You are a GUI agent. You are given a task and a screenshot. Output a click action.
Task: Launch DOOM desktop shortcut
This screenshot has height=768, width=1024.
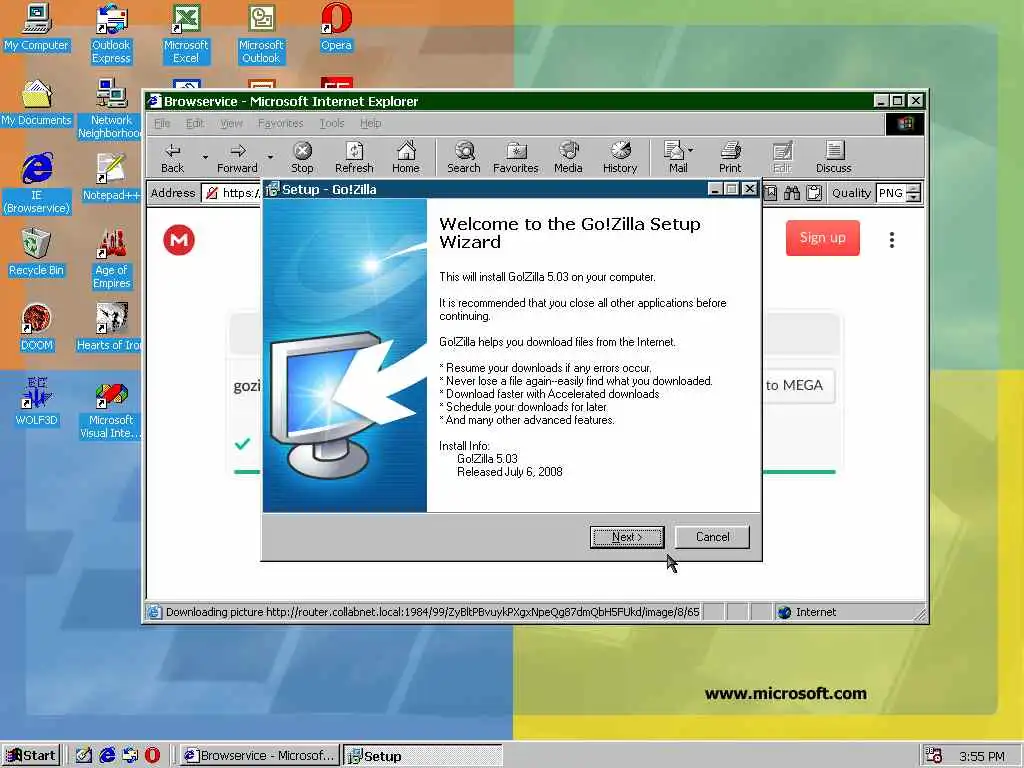pos(37,328)
